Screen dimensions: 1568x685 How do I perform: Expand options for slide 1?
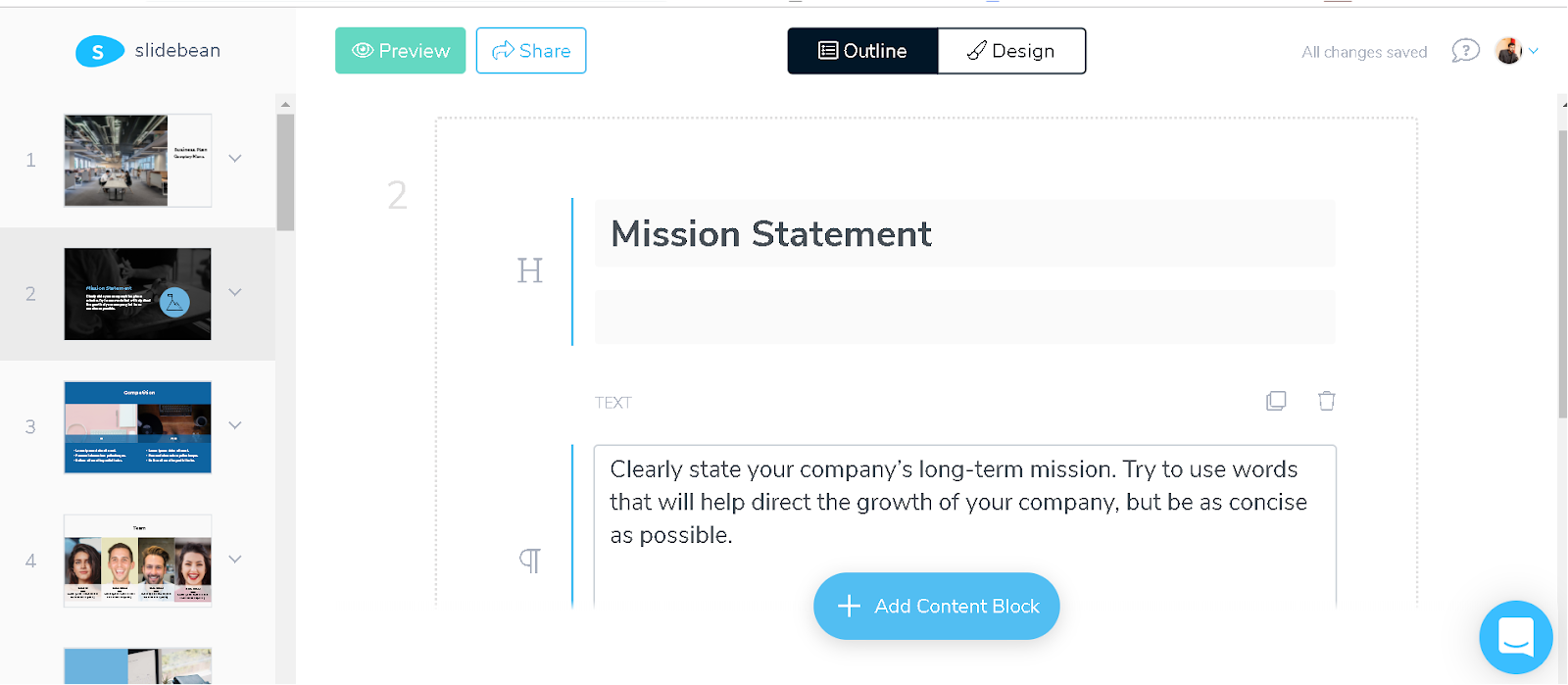tap(235, 159)
